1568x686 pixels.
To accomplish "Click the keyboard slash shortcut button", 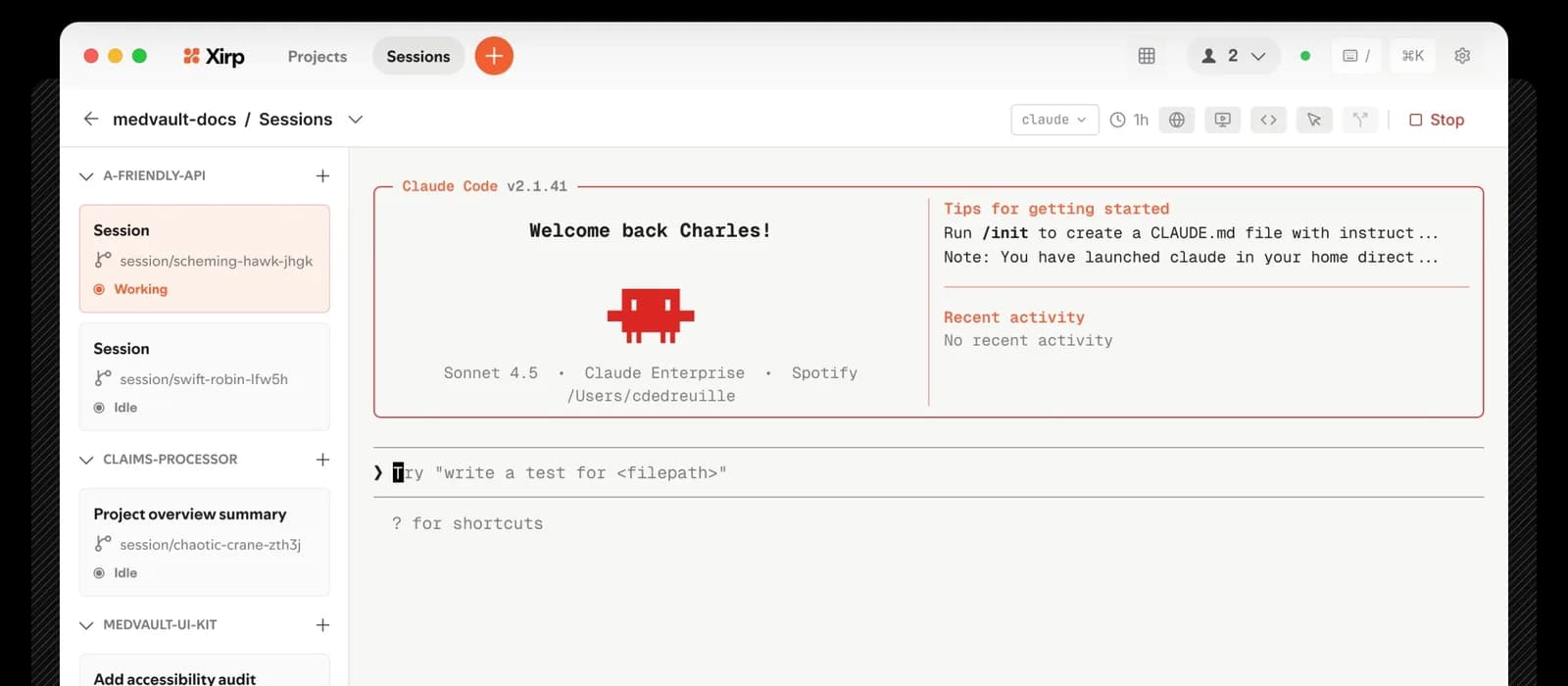I will coord(1356,56).
